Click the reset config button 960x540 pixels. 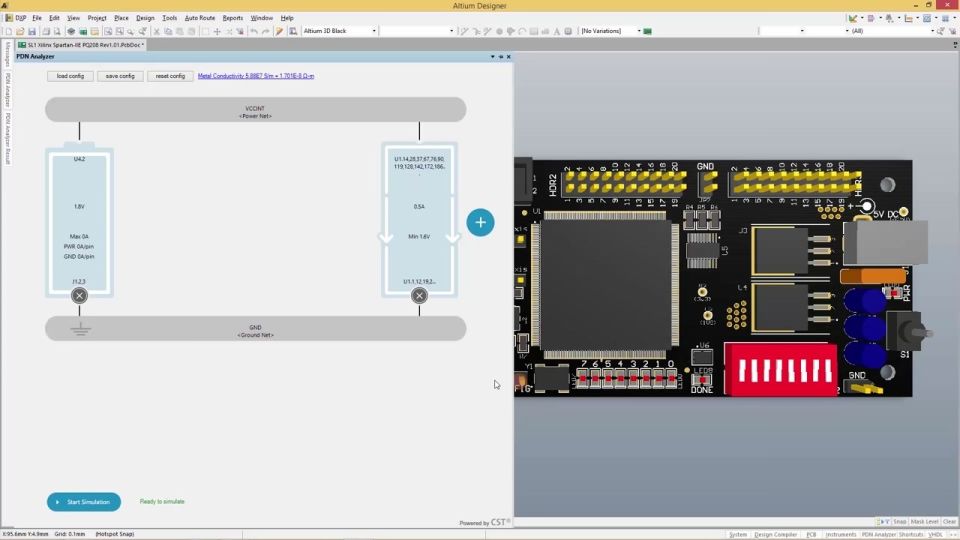point(170,76)
